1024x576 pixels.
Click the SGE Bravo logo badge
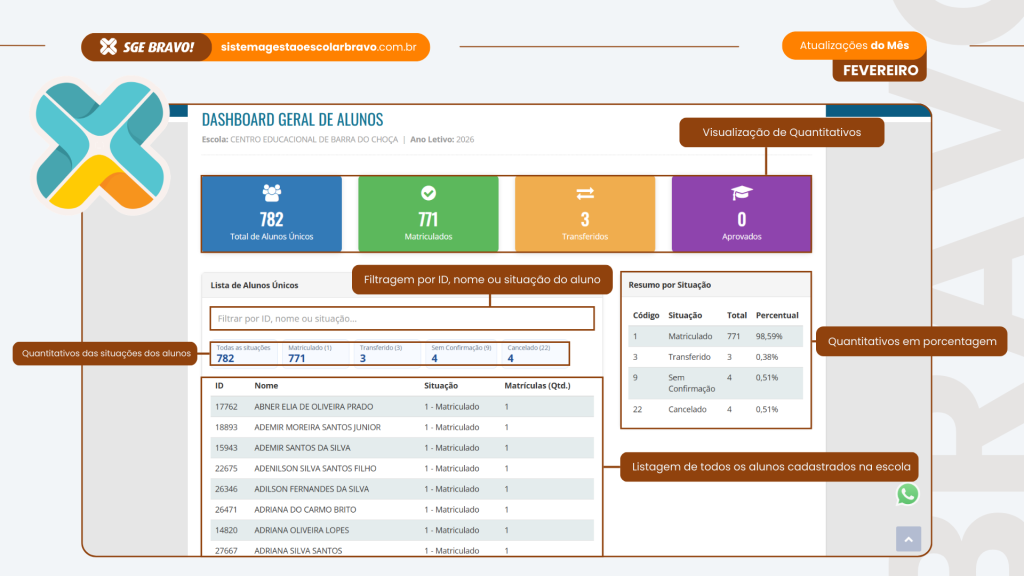pyautogui.click(x=147, y=47)
